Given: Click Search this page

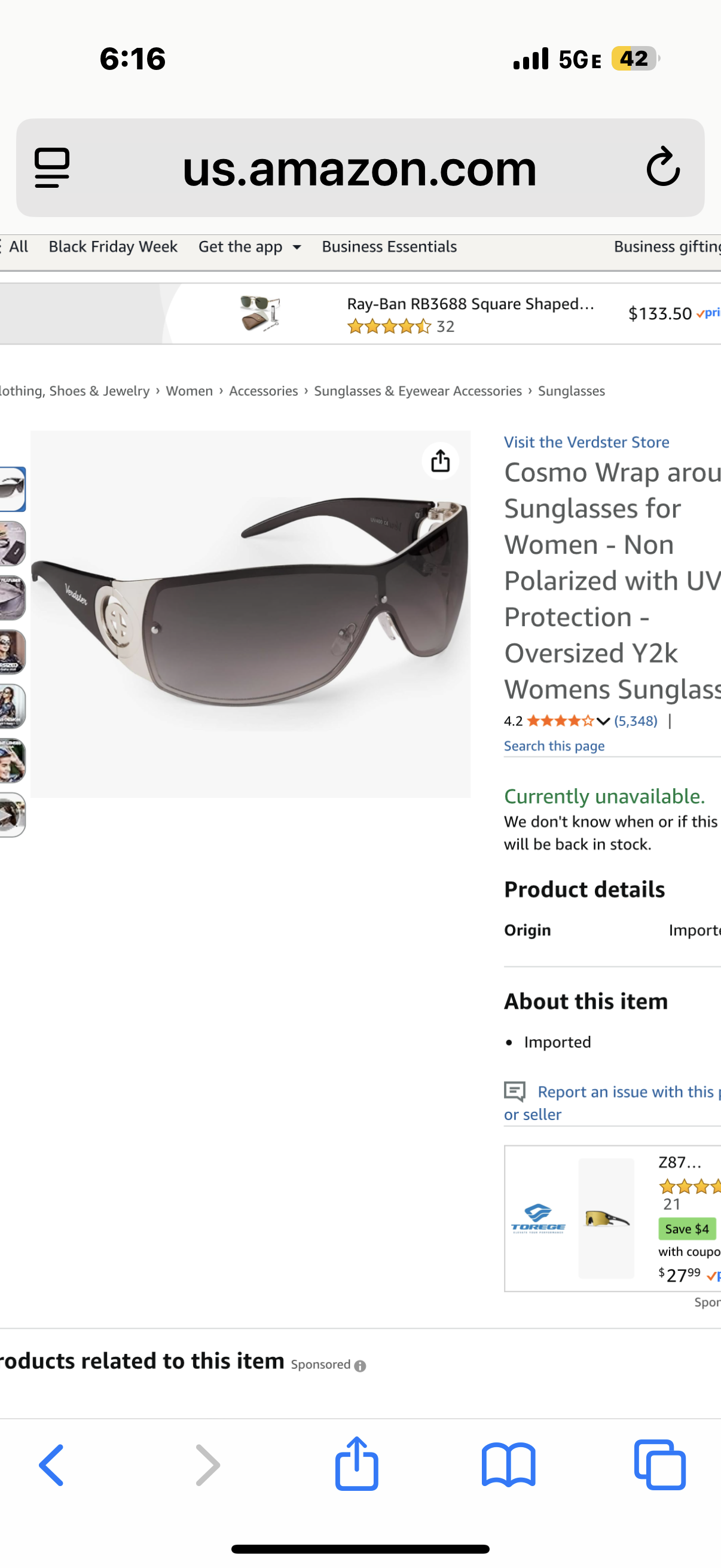Looking at the screenshot, I should (554, 746).
